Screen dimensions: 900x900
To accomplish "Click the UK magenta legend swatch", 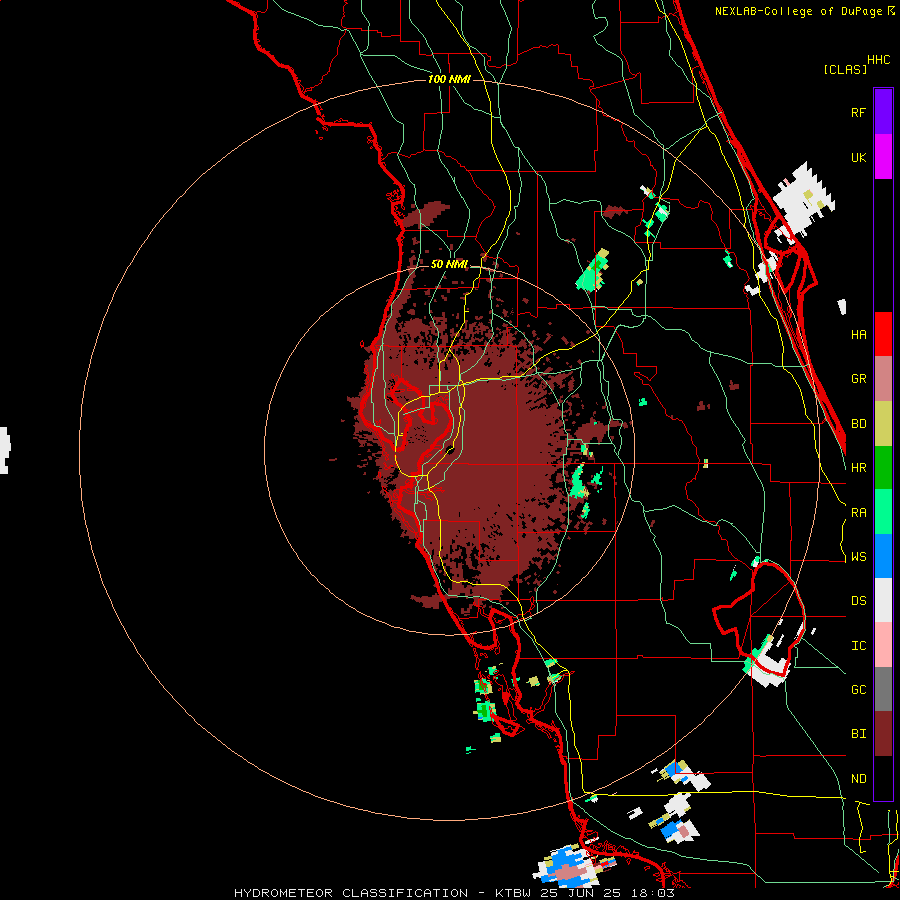I will point(883,157).
